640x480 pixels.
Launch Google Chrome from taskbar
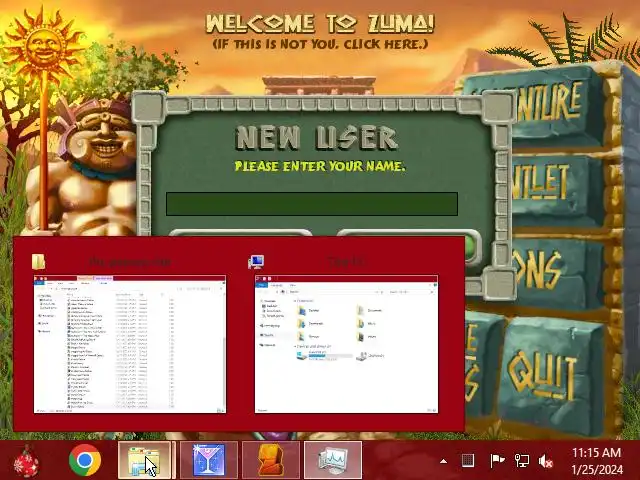(x=85, y=460)
